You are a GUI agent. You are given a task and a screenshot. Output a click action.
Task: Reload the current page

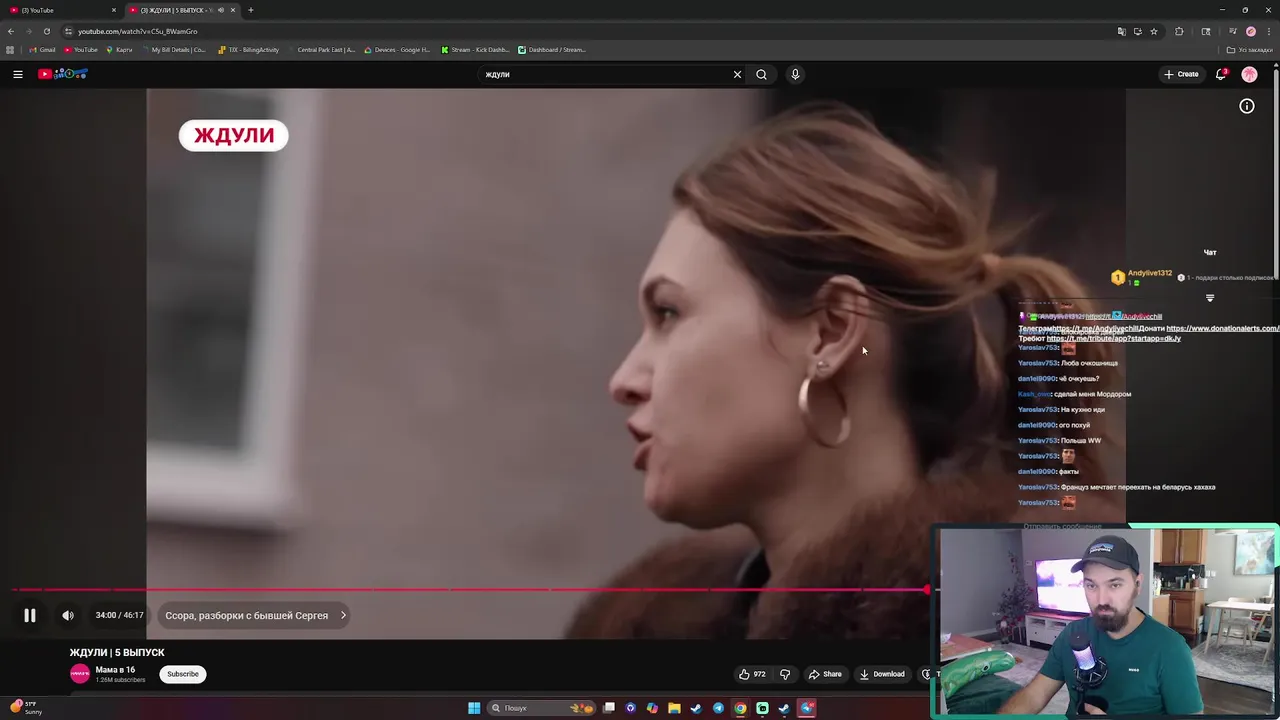click(46, 31)
